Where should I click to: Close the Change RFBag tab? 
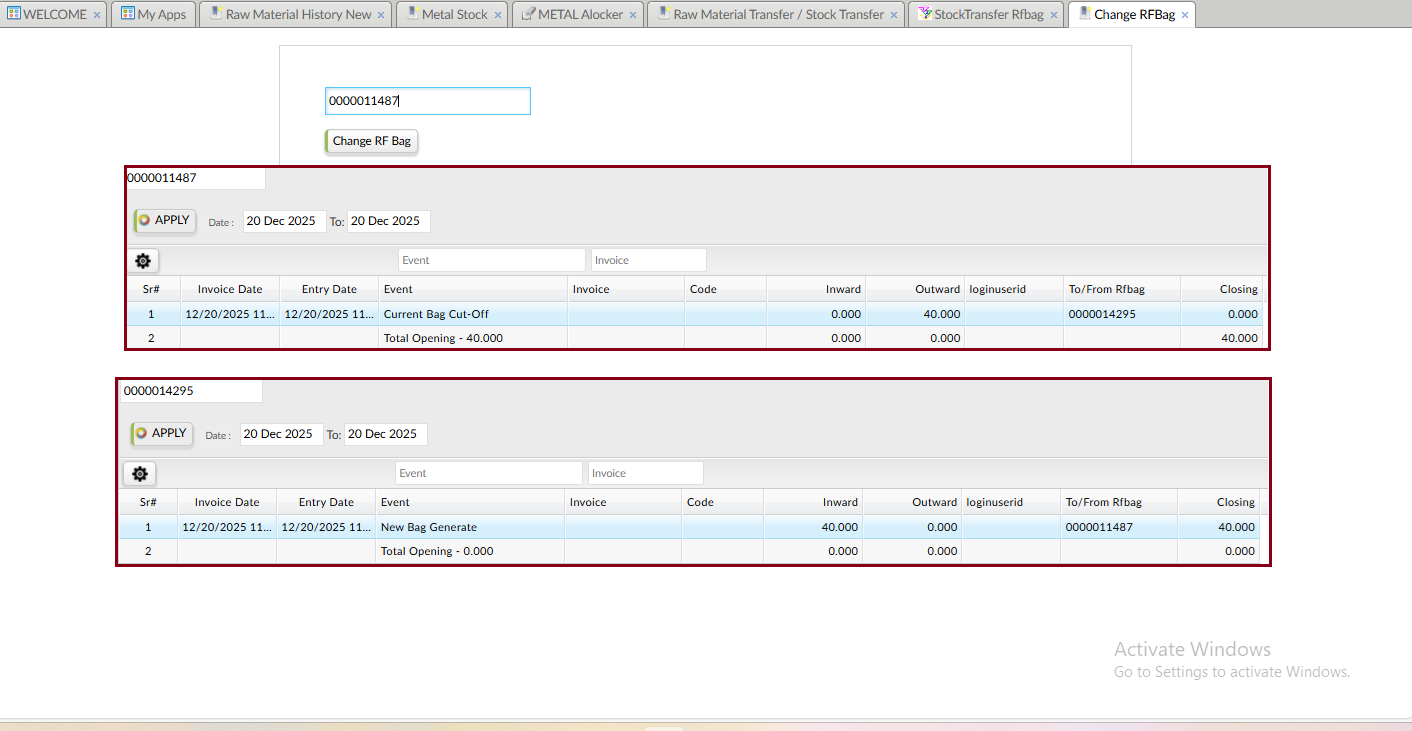click(x=1185, y=15)
